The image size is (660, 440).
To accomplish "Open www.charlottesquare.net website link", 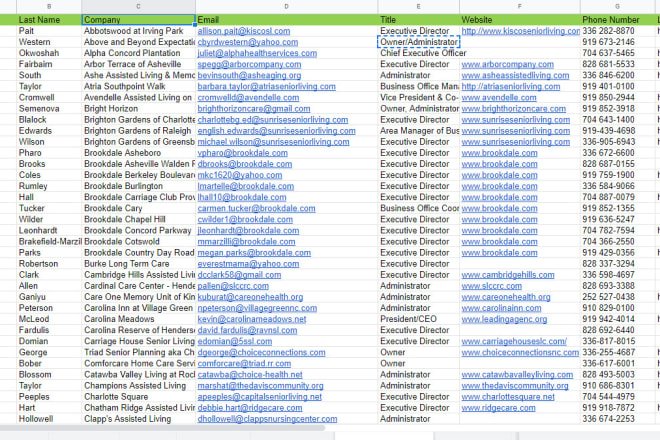I will tap(508, 397).
